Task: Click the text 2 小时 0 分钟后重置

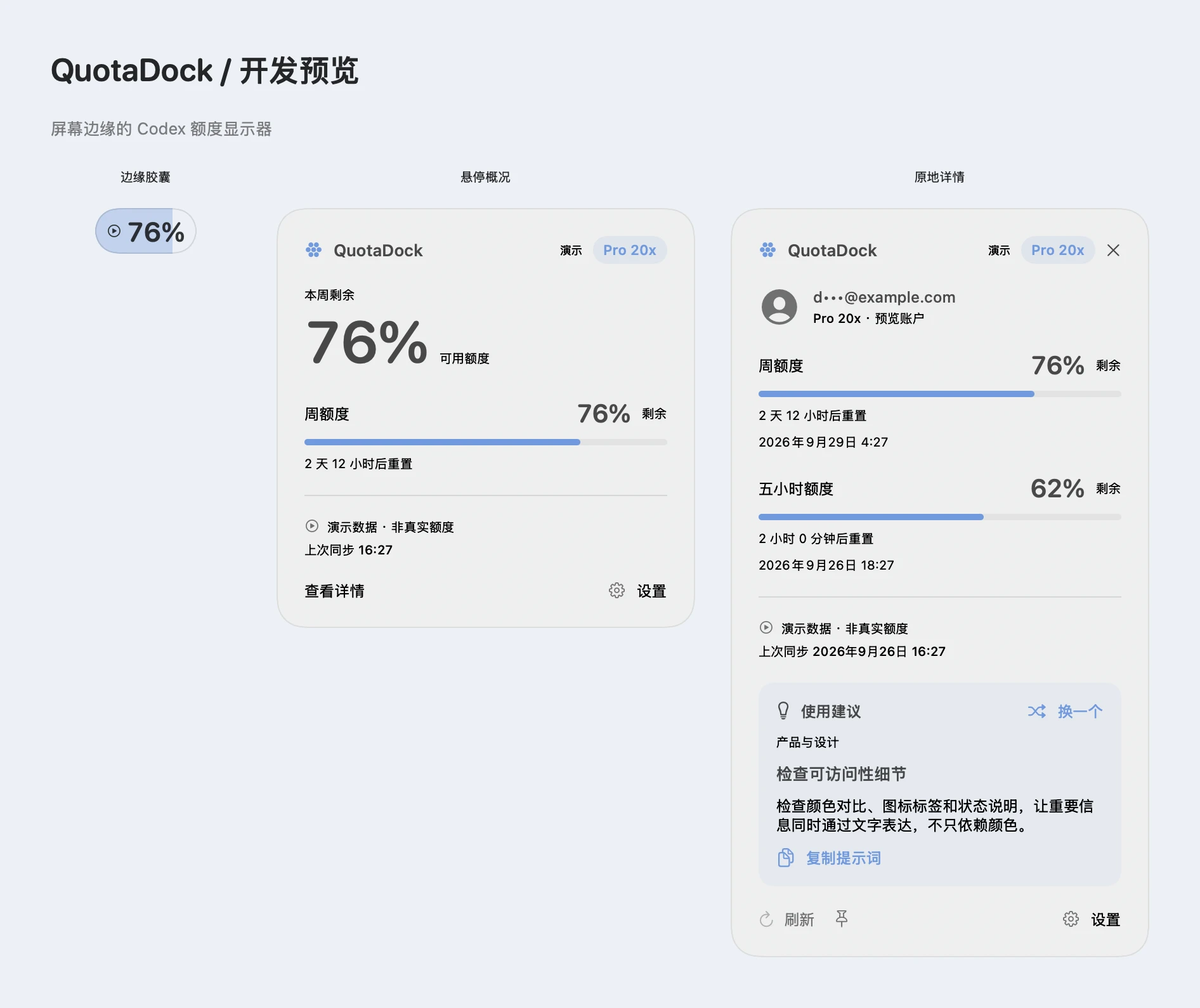Action: (816, 539)
